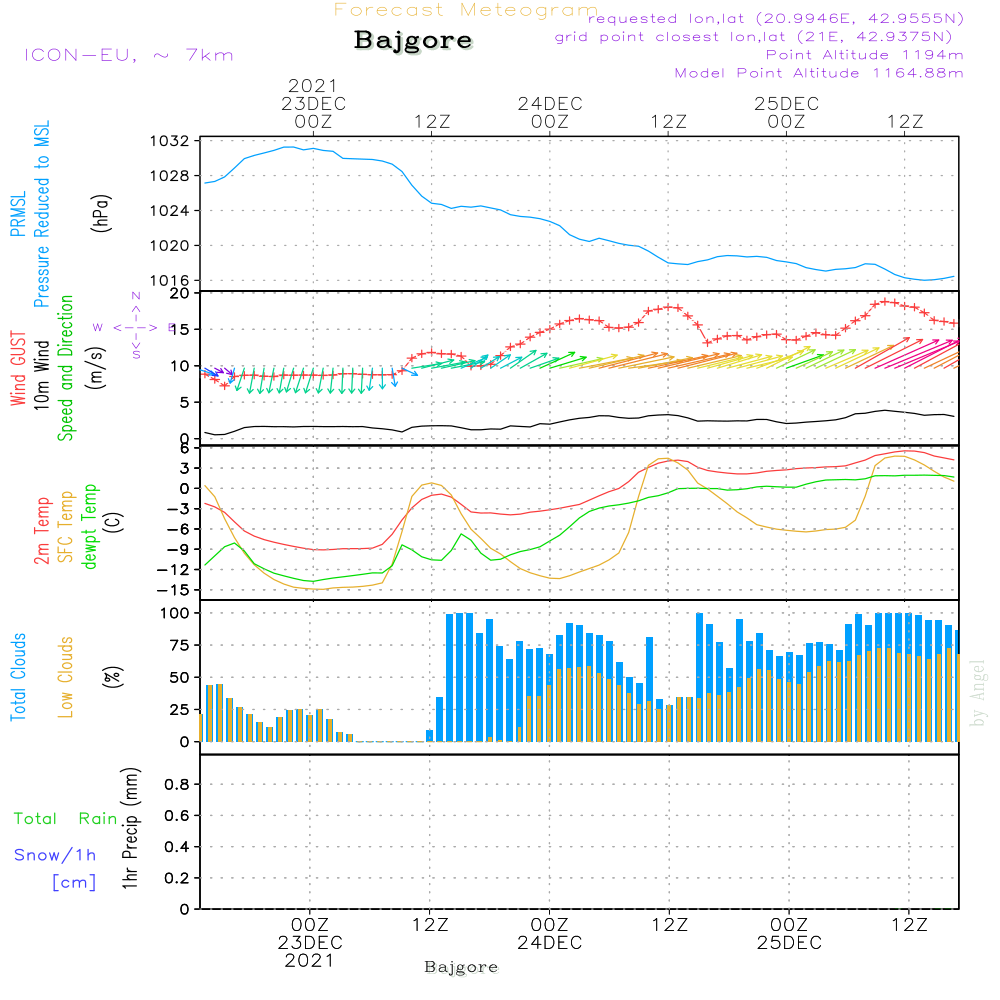Click the 23DEC 00Z bottom time marker
This screenshot has width=1000, height=1000.
(x=310, y=943)
